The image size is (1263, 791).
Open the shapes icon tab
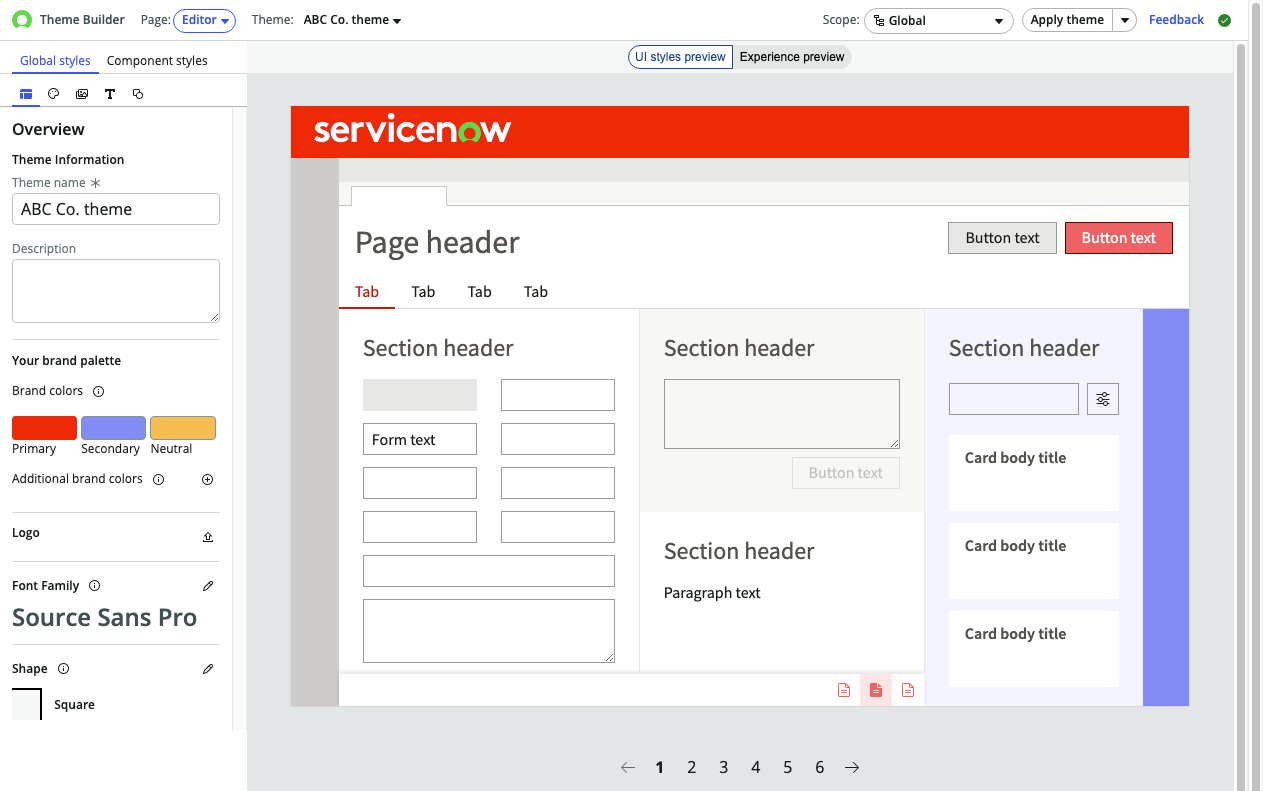[138, 94]
